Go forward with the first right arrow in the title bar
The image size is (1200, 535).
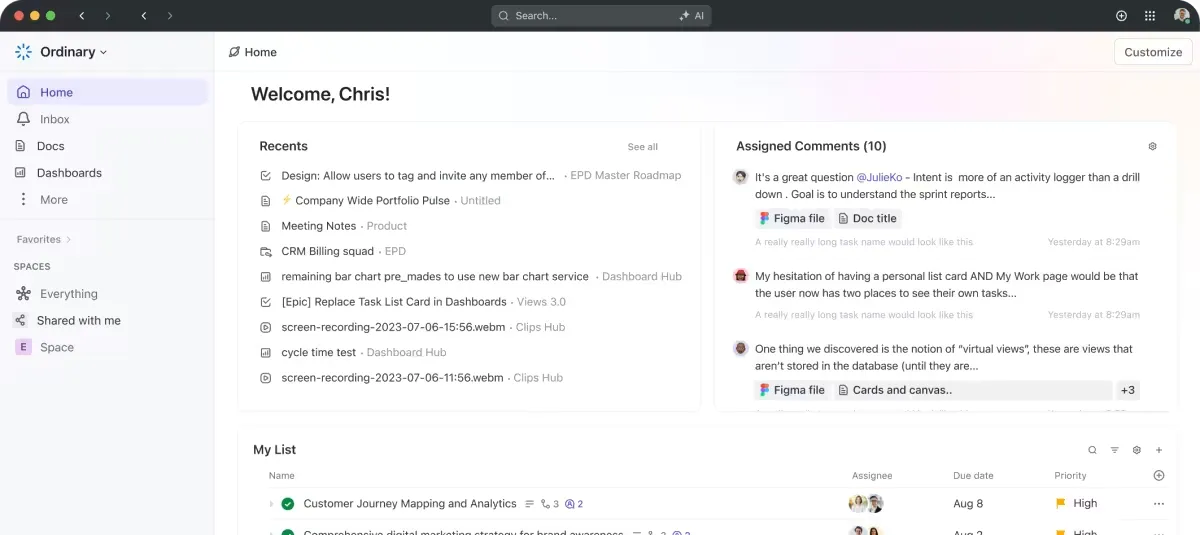click(108, 16)
